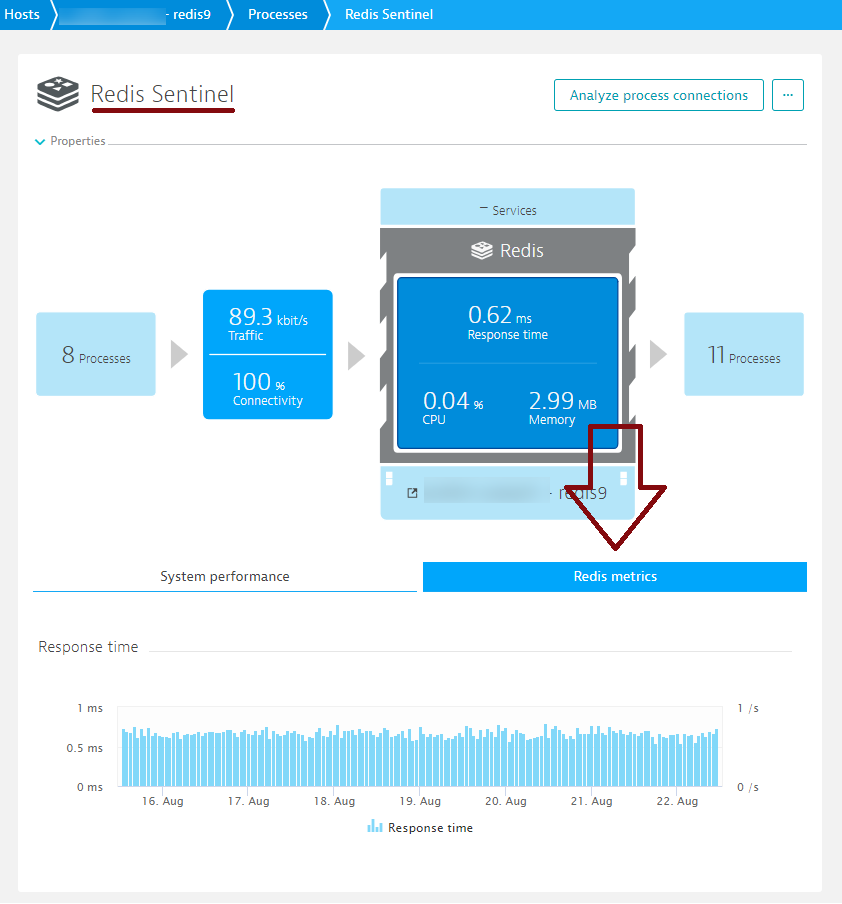
Task: Click the Redis Sentinel stack logo icon
Action: coord(58,93)
